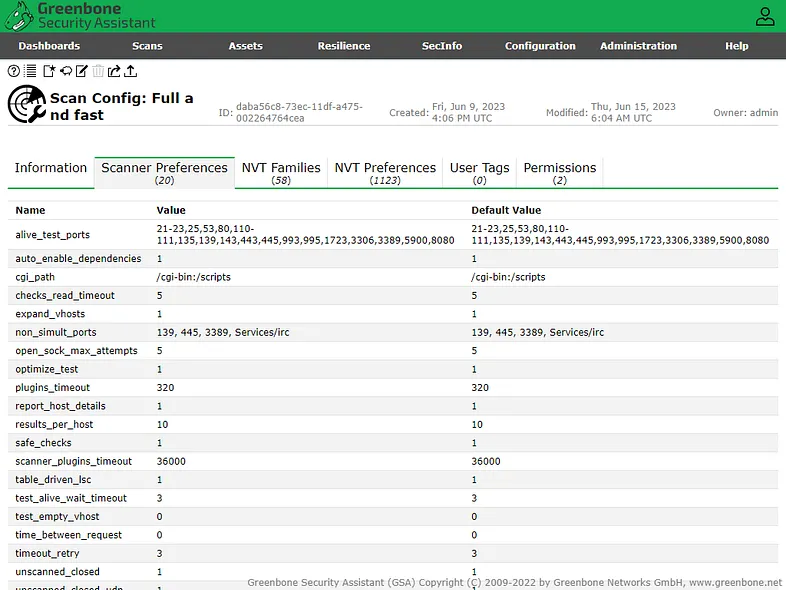The image size is (786, 590).
Task: Select the checks_read_timeout row name
Action: pos(65,296)
